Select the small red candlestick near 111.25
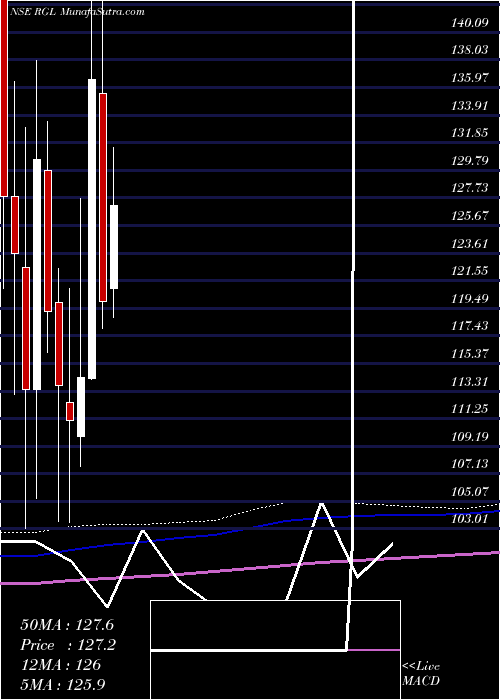 70,411
